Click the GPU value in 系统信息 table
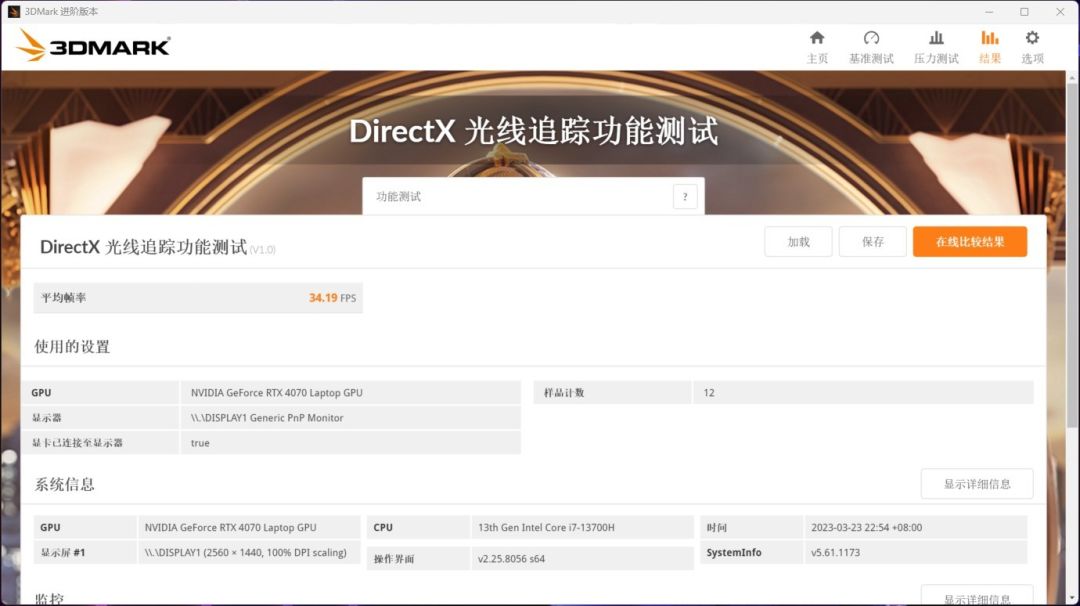This screenshot has width=1080, height=606. [x=230, y=527]
